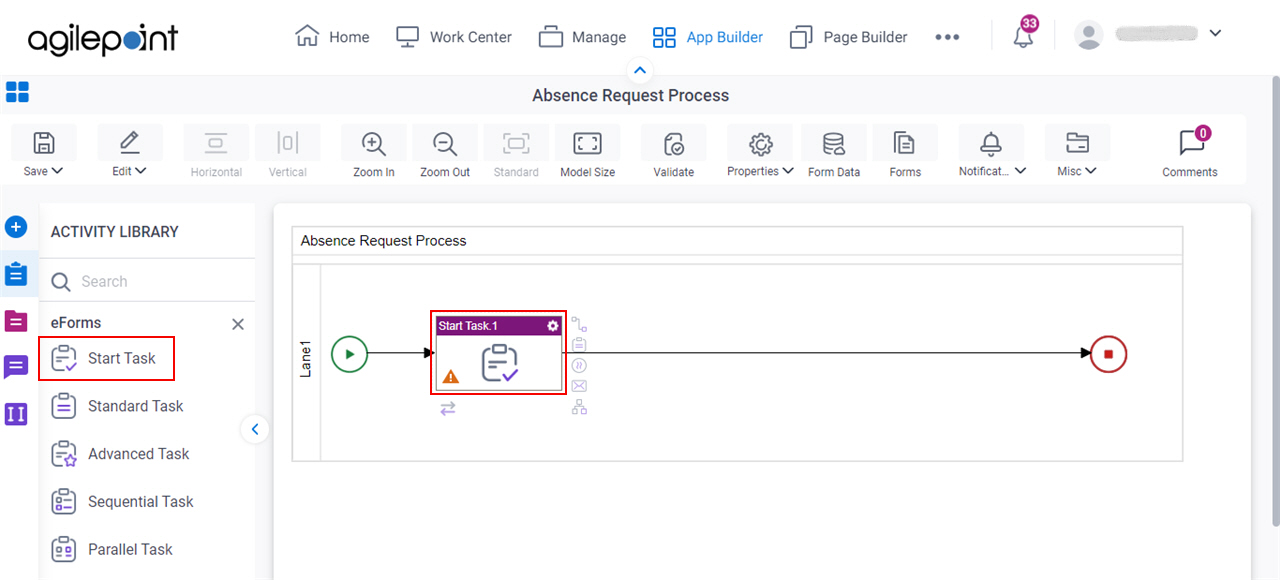Click the hierarchy tree icon beside Start Task.1
Viewport: 1280px width, 580px height.
click(579, 406)
